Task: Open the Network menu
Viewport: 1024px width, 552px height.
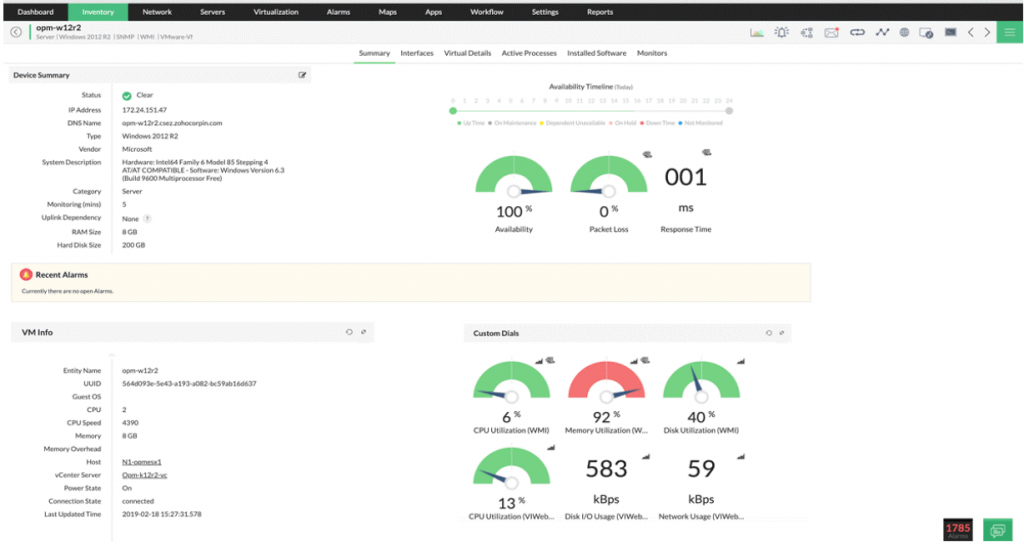Action: tap(157, 12)
